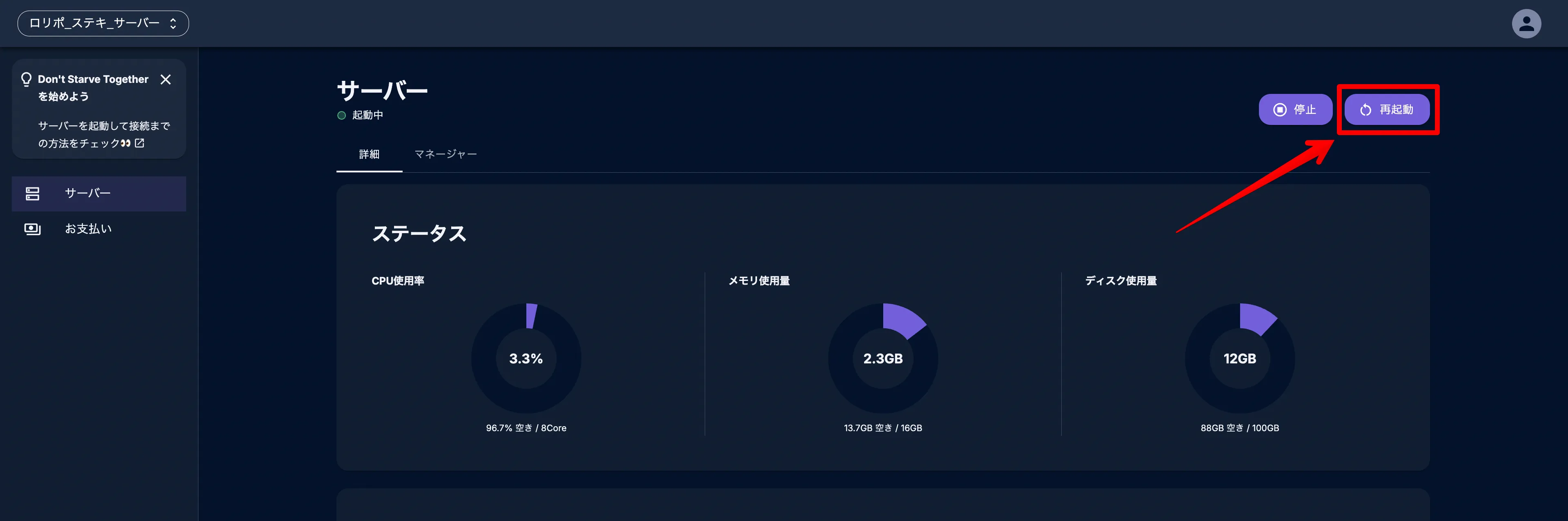Image resolution: width=1568 pixels, height=521 pixels.
Task: Expand server selector with up-down chevron arrows
Action: click(174, 24)
